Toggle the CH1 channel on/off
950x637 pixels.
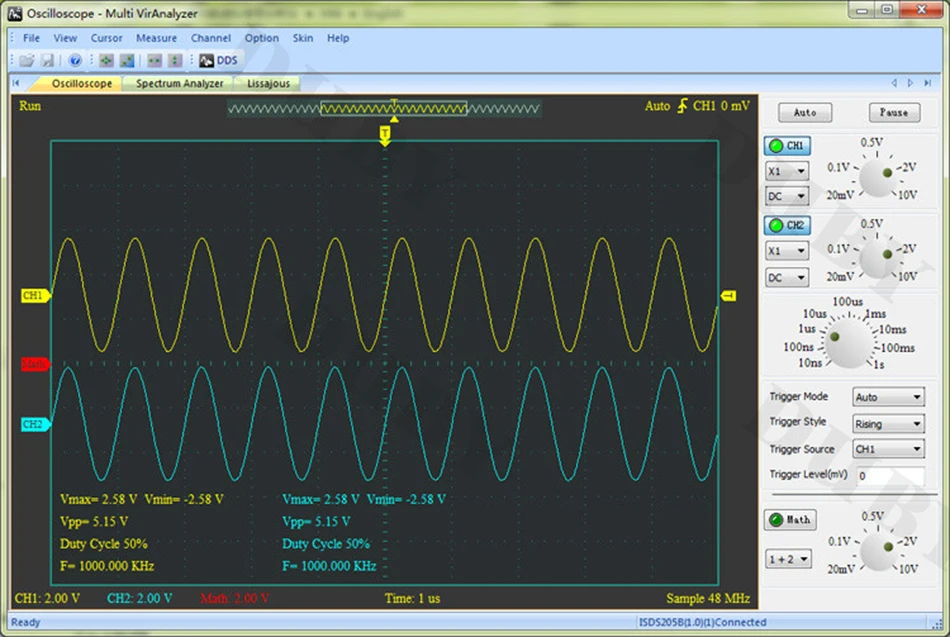[787, 145]
